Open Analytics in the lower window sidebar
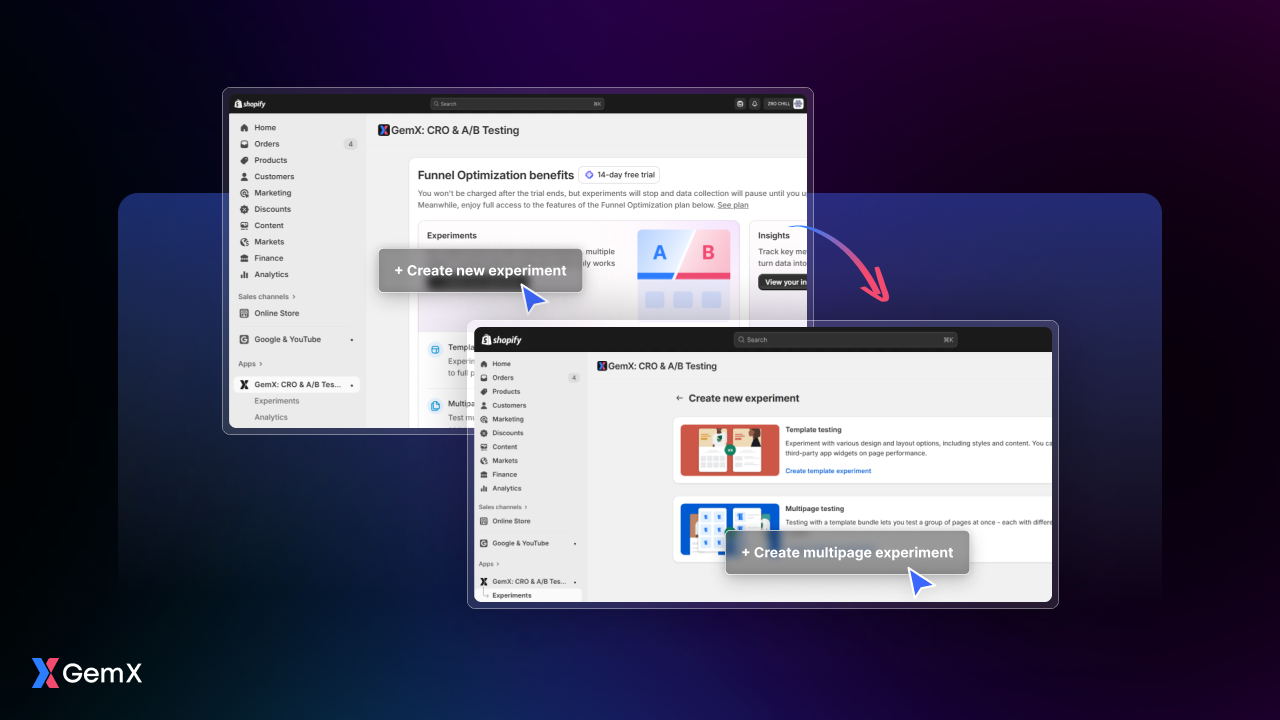The height and width of the screenshot is (720, 1280). pyautogui.click(x=506, y=489)
